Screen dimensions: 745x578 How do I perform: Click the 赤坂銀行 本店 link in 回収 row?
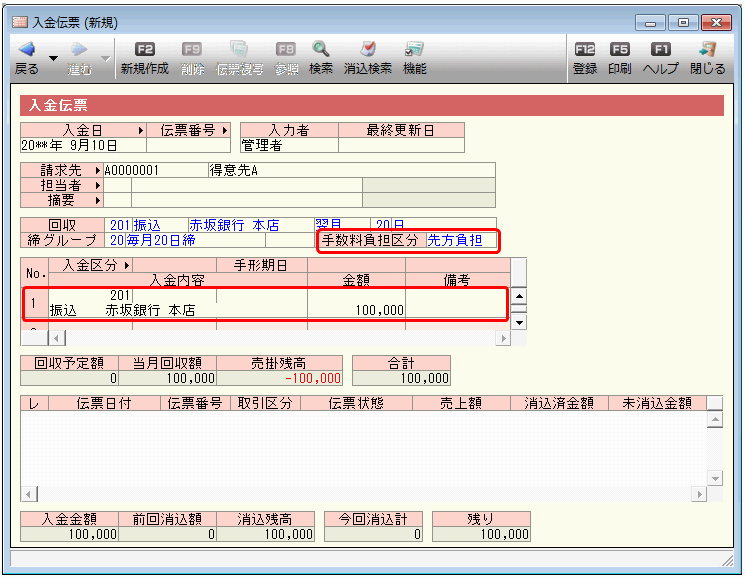[x=234, y=225]
